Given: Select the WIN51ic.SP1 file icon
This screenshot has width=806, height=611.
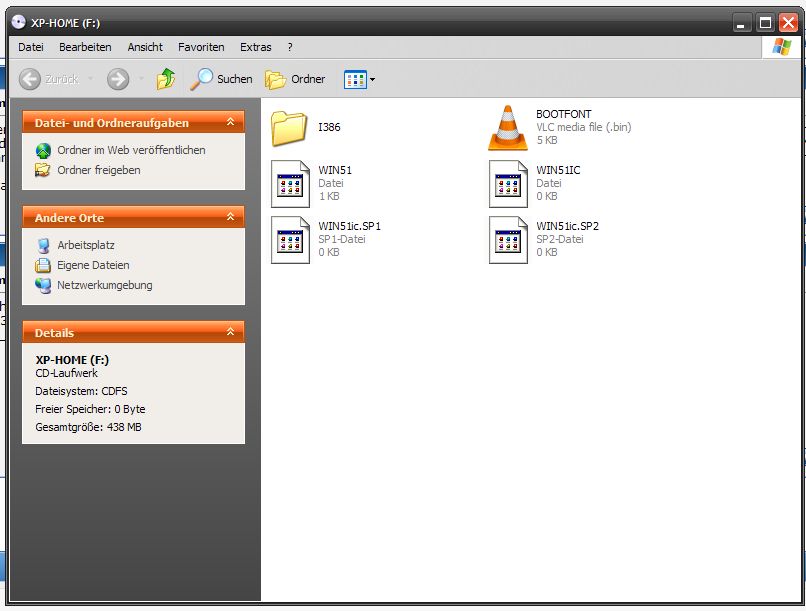Looking at the screenshot, I should coord(290,240).
